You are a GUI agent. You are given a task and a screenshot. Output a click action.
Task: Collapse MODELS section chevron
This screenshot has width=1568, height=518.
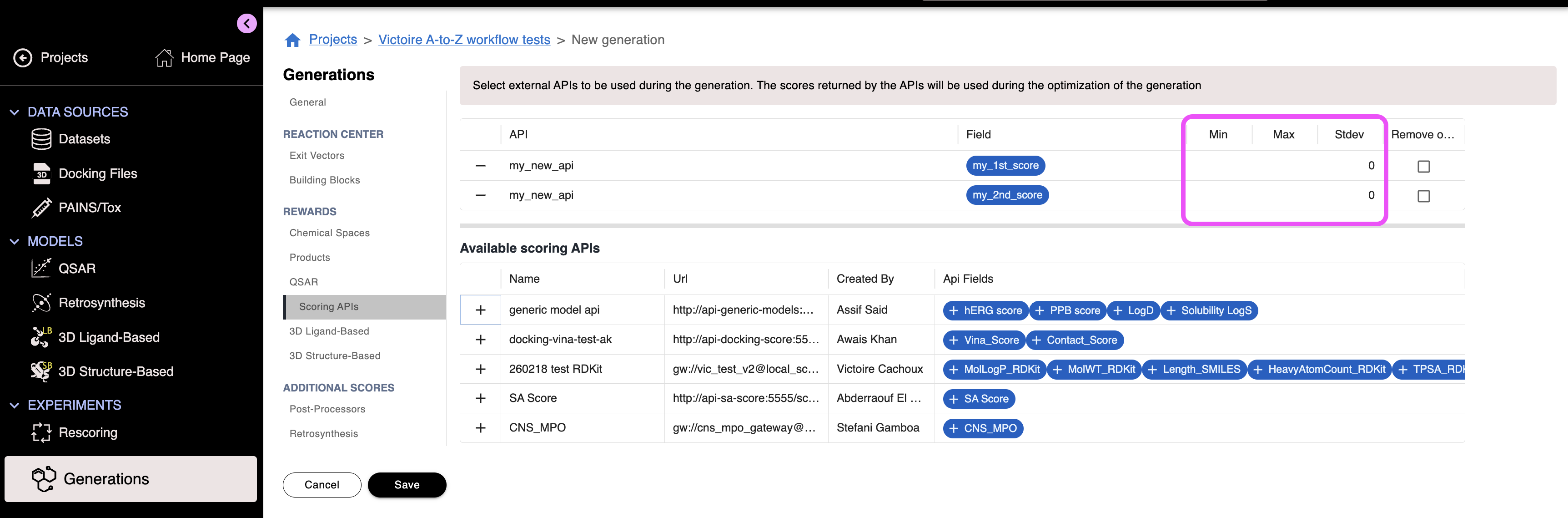15,241
